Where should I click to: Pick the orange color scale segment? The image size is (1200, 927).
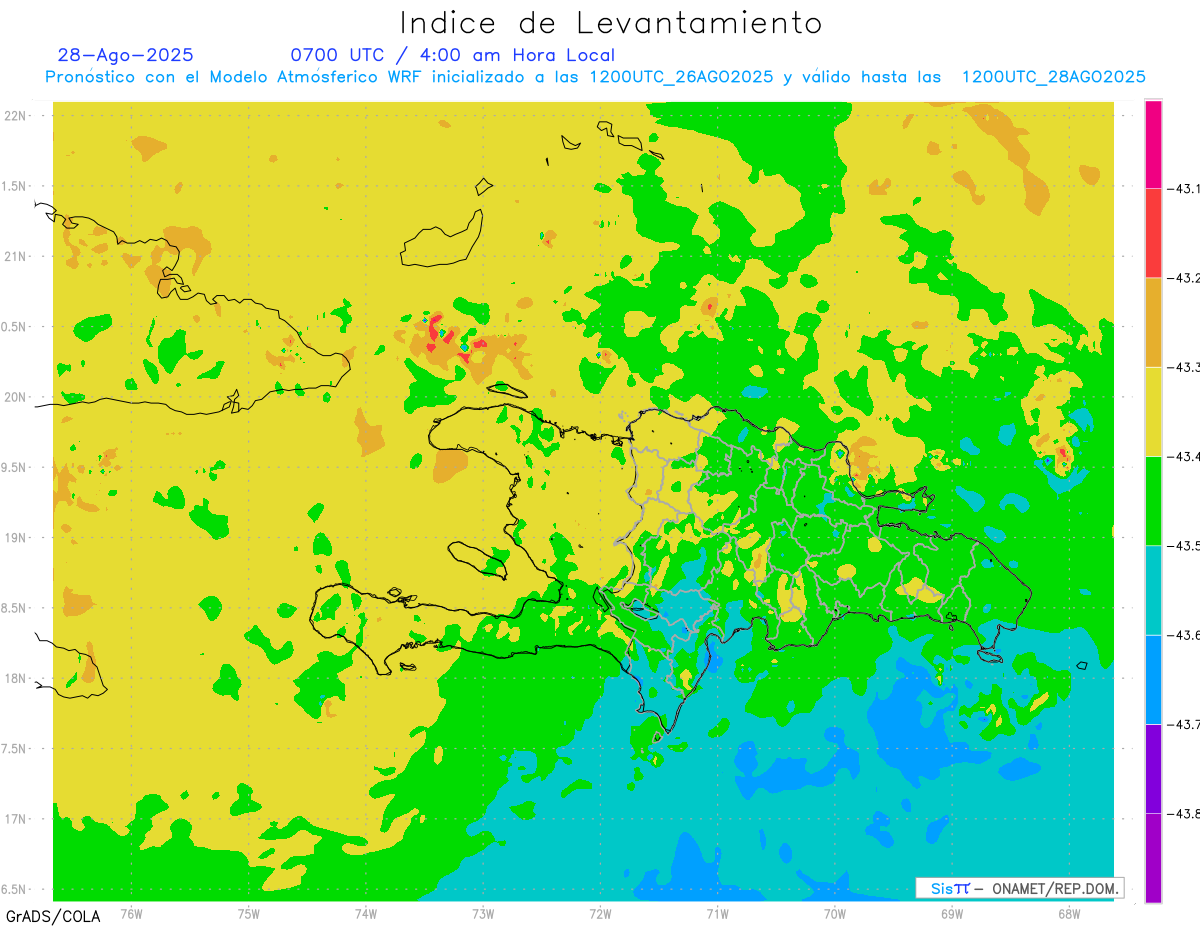1153,322
